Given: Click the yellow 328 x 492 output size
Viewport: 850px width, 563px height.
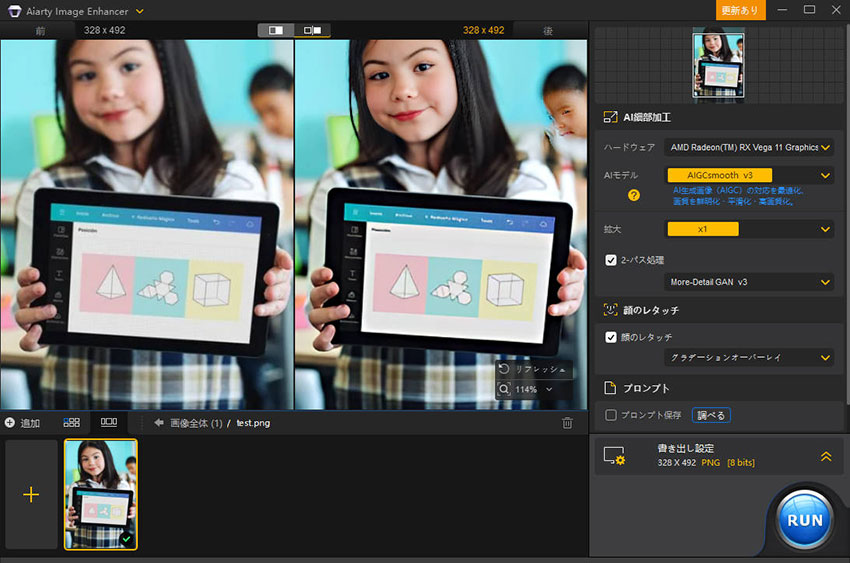Looking at the screenshot, I should pos(484,30).
